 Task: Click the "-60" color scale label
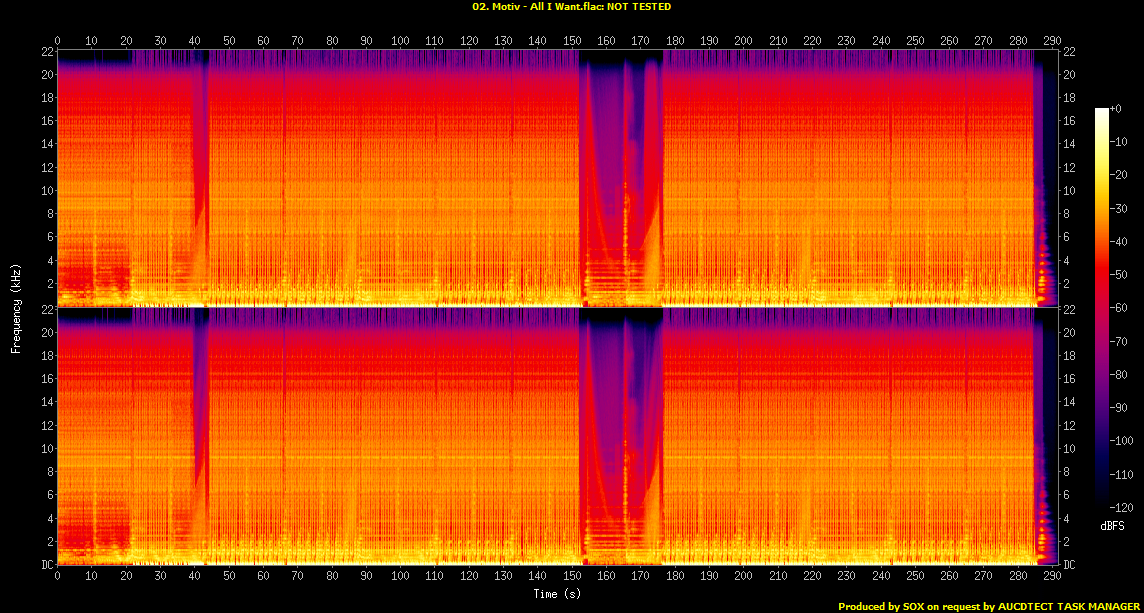(1118, 307)
